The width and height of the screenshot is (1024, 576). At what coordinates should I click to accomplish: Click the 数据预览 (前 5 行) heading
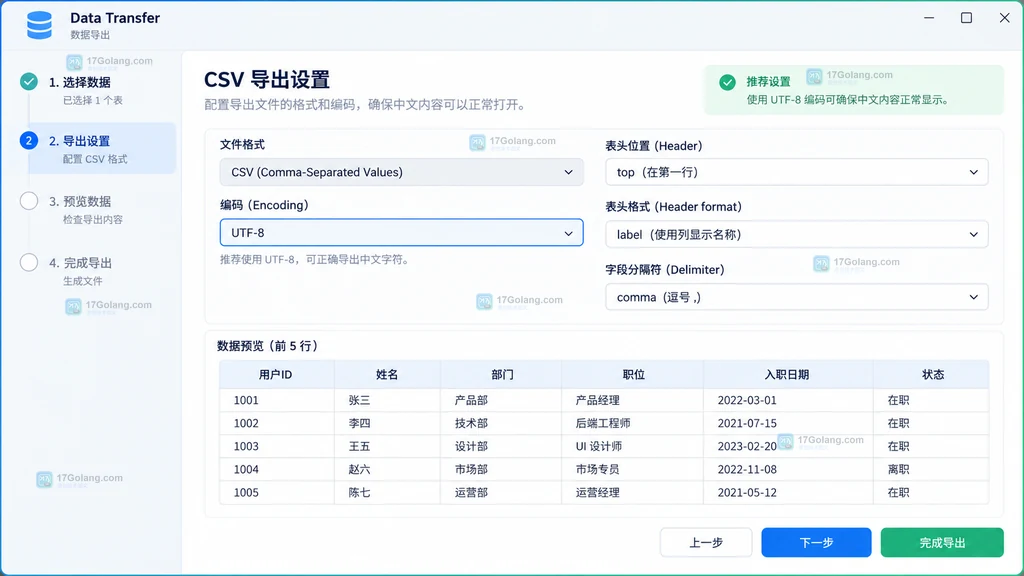268,346
